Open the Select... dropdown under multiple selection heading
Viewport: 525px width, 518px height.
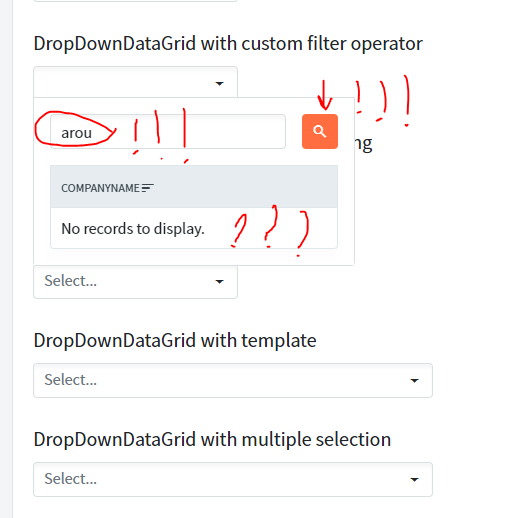(233, 479)
